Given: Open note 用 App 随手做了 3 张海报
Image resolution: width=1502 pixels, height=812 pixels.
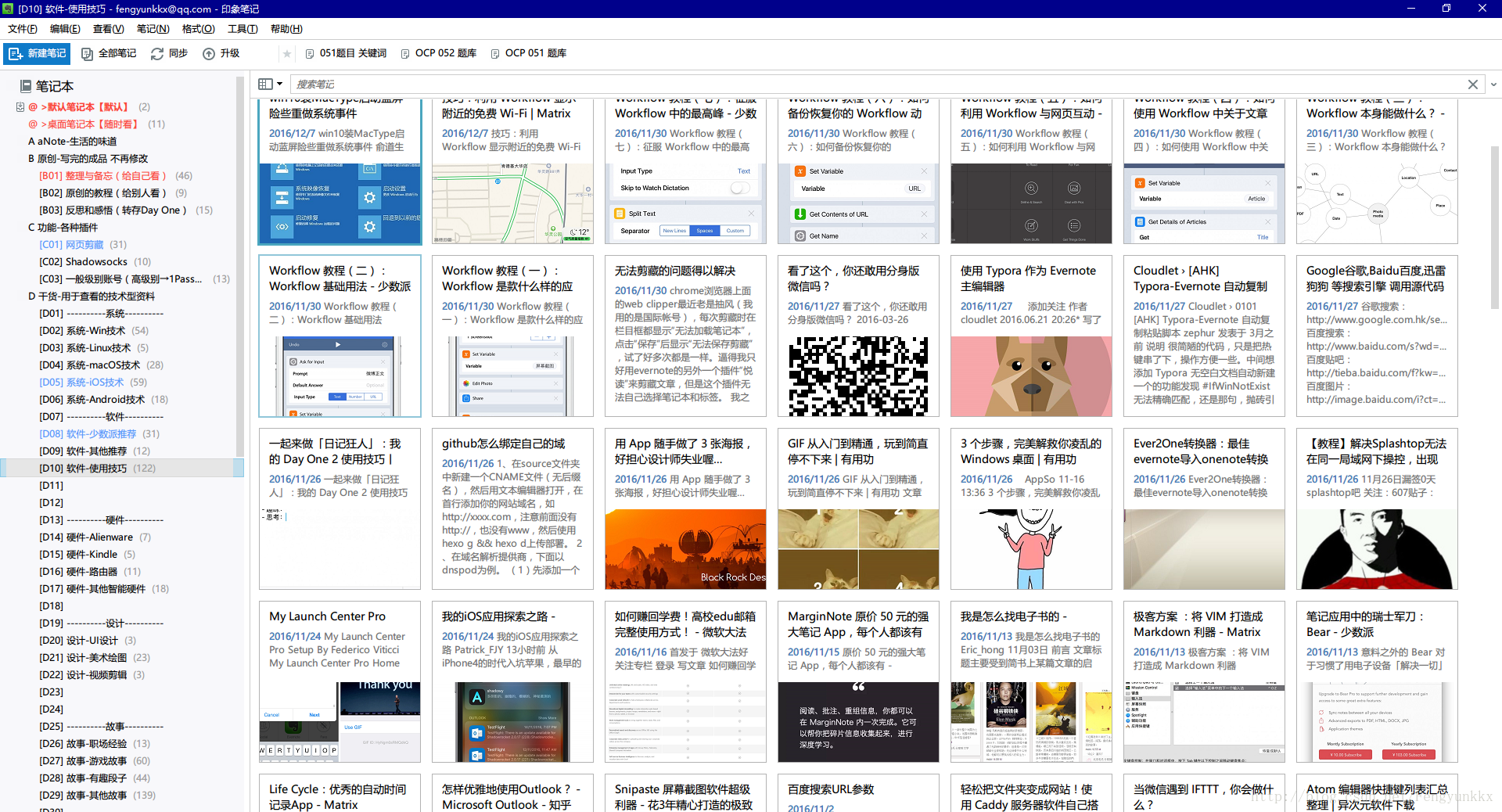Looking at the screenshot, I should (x=685, y=508).
